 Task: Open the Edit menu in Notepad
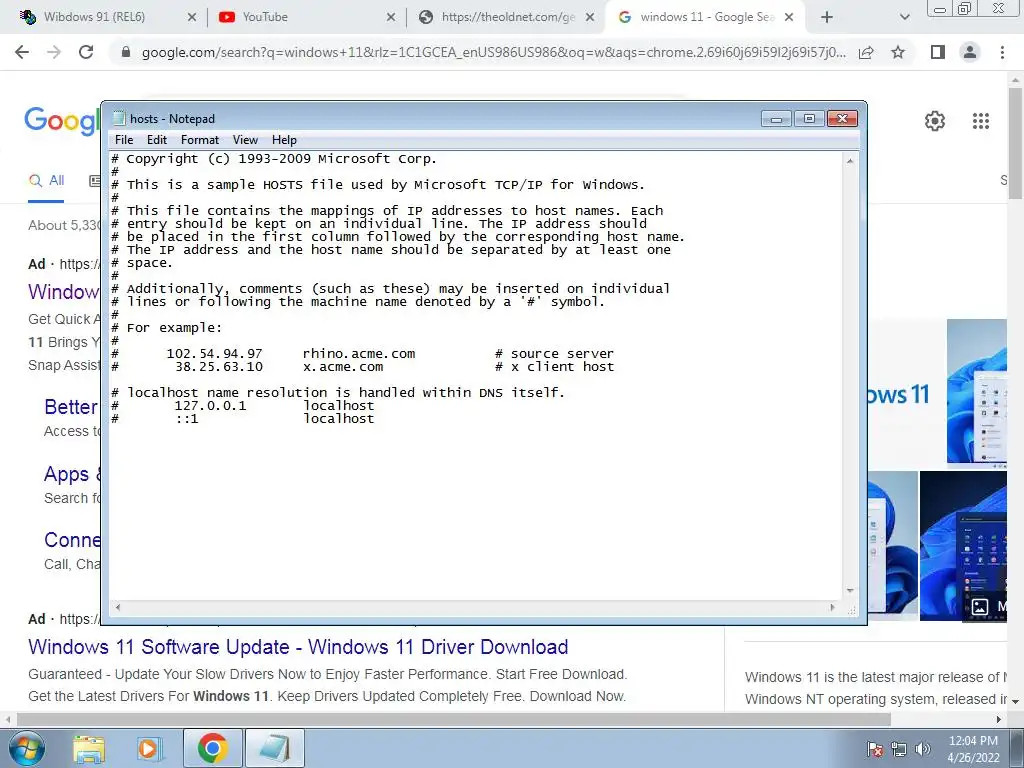pyautogui.click(x=157, y=140)
